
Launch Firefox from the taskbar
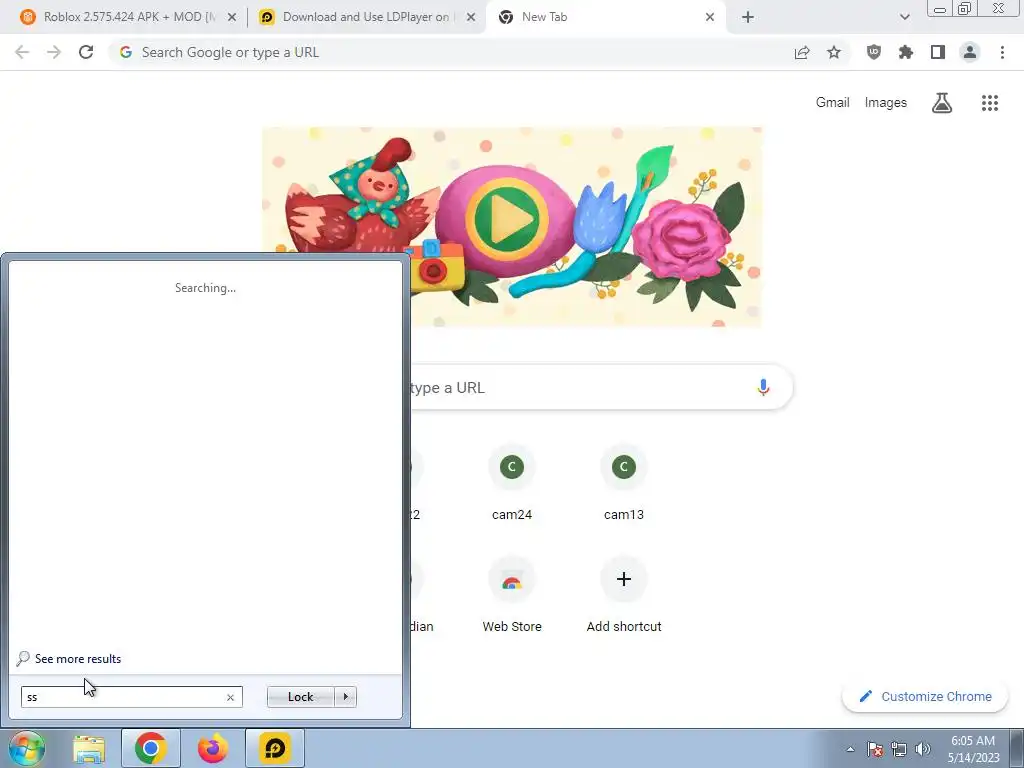pyautogui.click(x=213, y=748)
